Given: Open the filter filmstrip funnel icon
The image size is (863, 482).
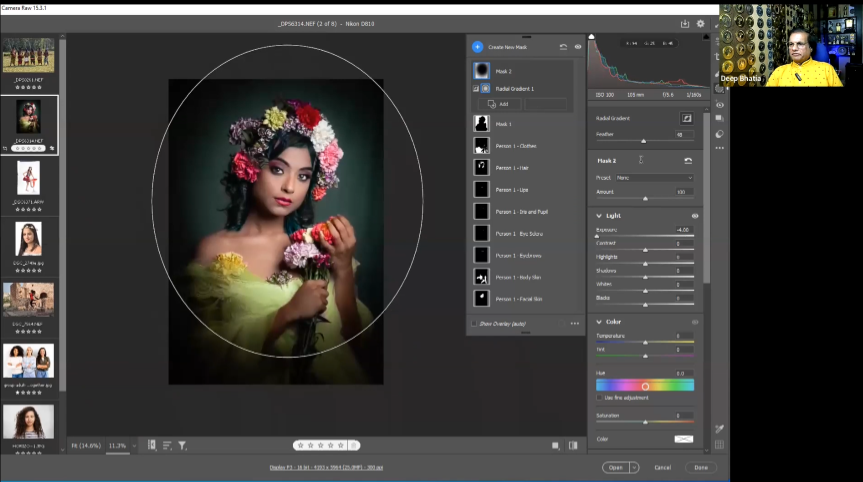Looking at the screenshot, I should [x=183, y=445].
